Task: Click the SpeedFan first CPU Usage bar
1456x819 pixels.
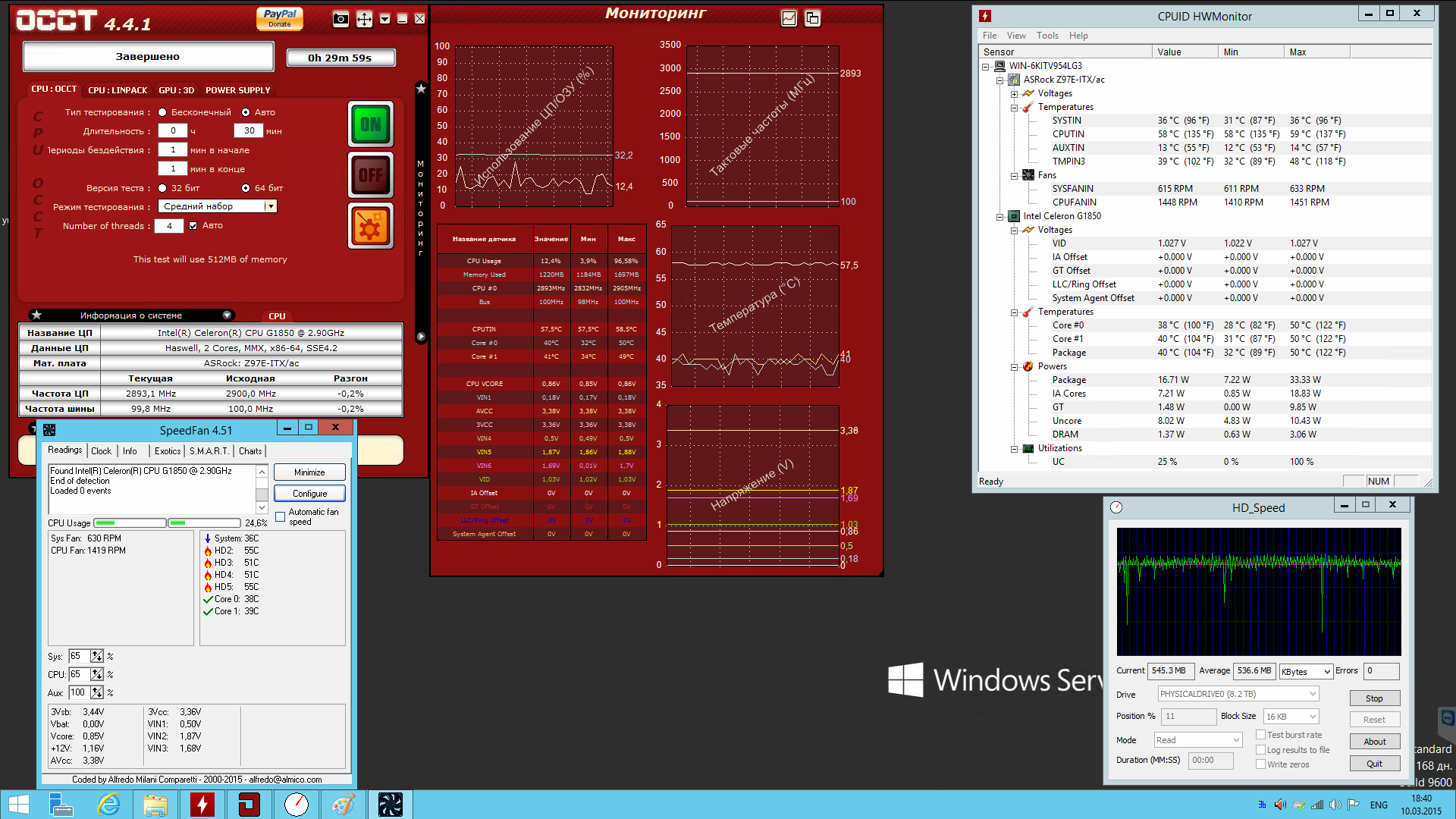Action: (129, 523)
